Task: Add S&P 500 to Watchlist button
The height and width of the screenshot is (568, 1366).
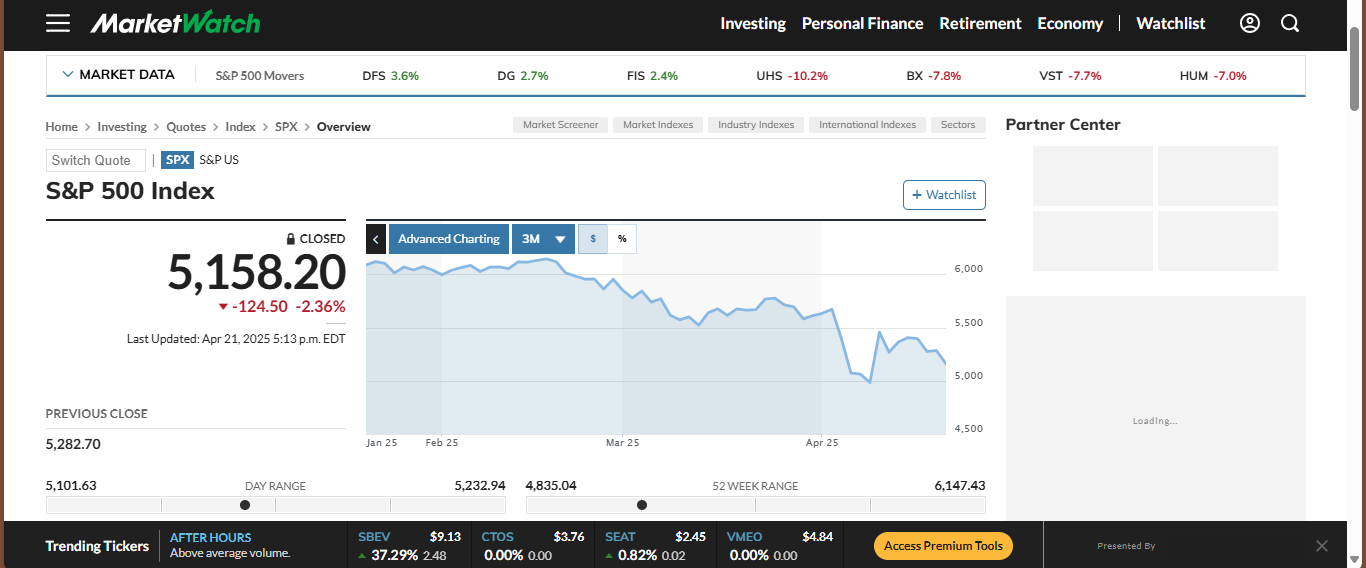Action: [x=944, y=195]
